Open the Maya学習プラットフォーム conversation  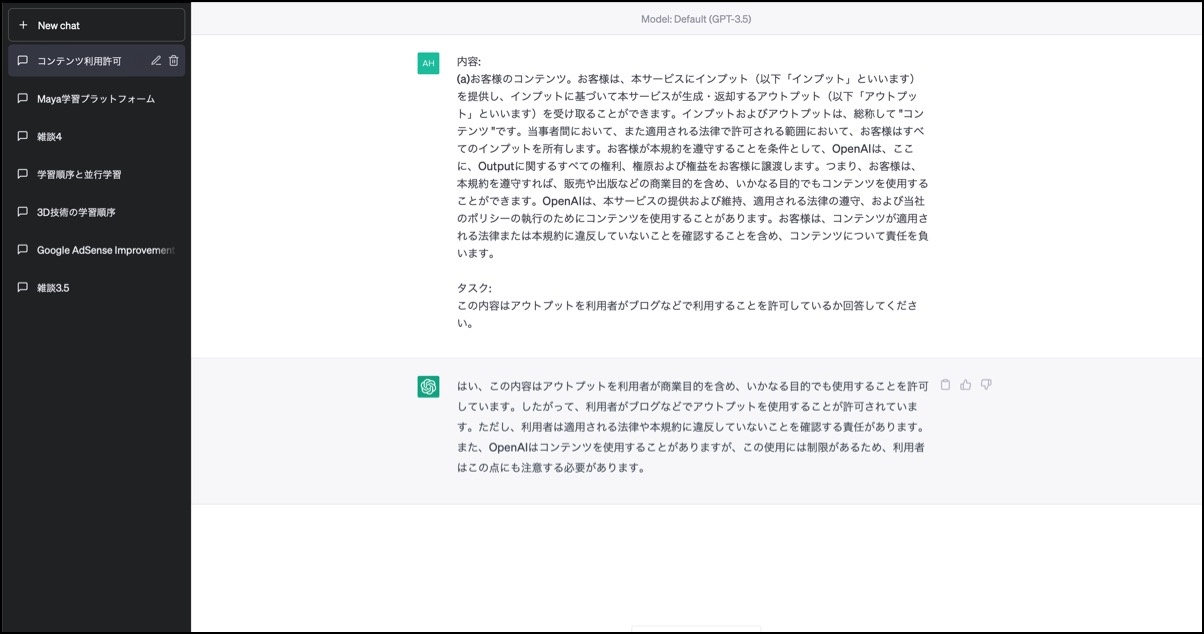(x=96, y=99)
